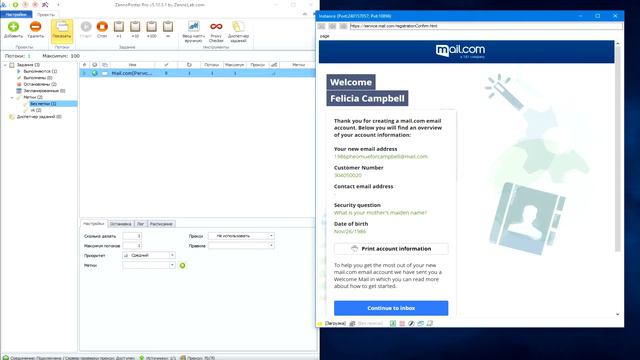Open the Остановка lower panel tab
This screenshot has height=360, width=640.
(x=120, y=224)
